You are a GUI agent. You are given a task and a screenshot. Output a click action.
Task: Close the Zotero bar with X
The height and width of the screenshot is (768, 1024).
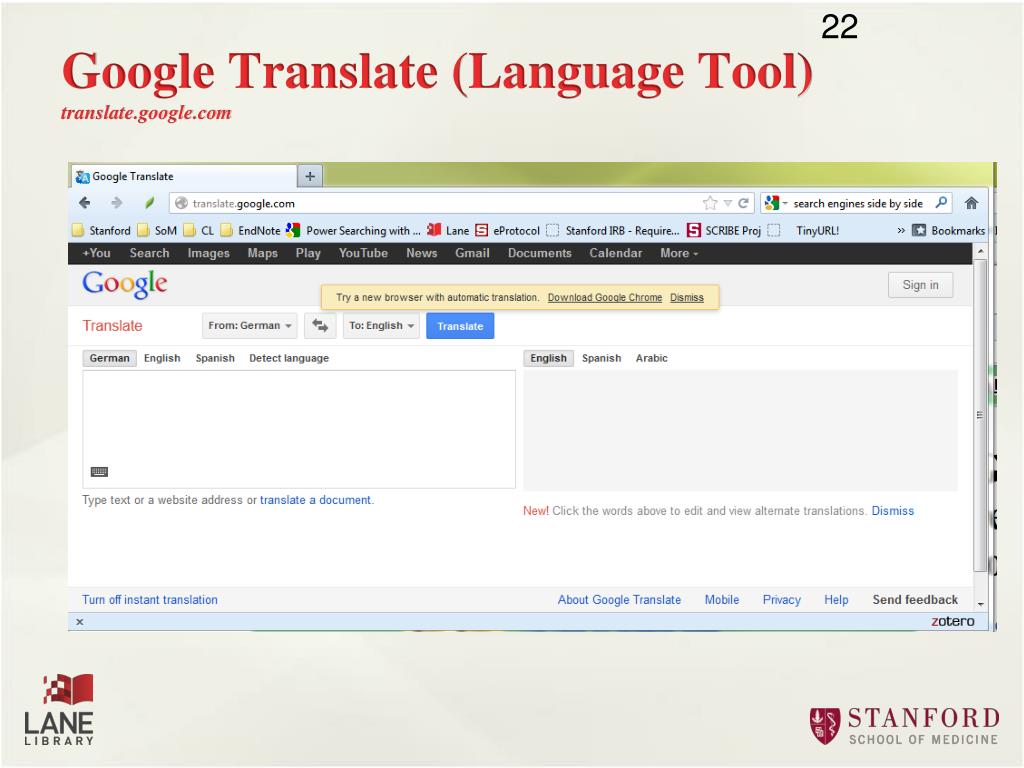[80, 622]
